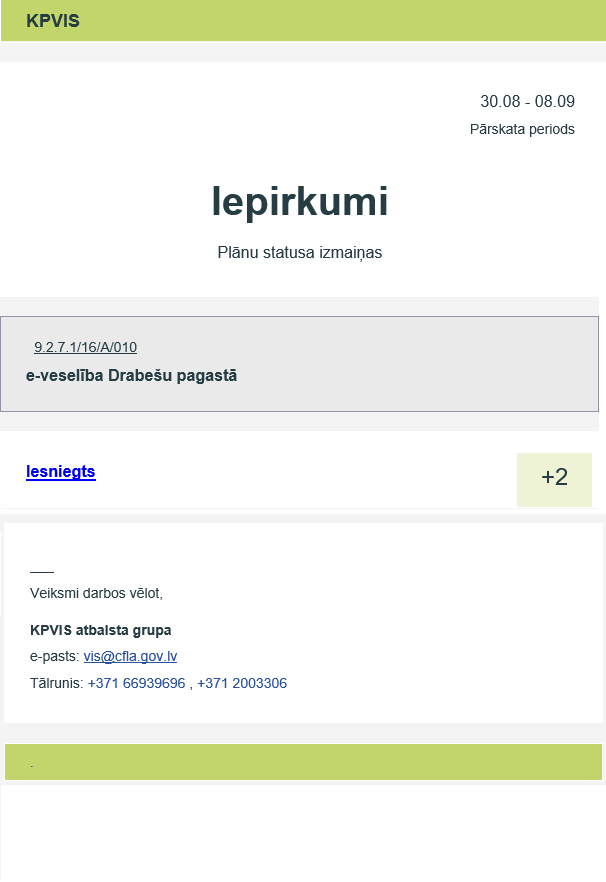Click the 30.08 - 08.09 date range
This screenshot has height=882, width=606.
pyautogui.click(x=527, y=101)
